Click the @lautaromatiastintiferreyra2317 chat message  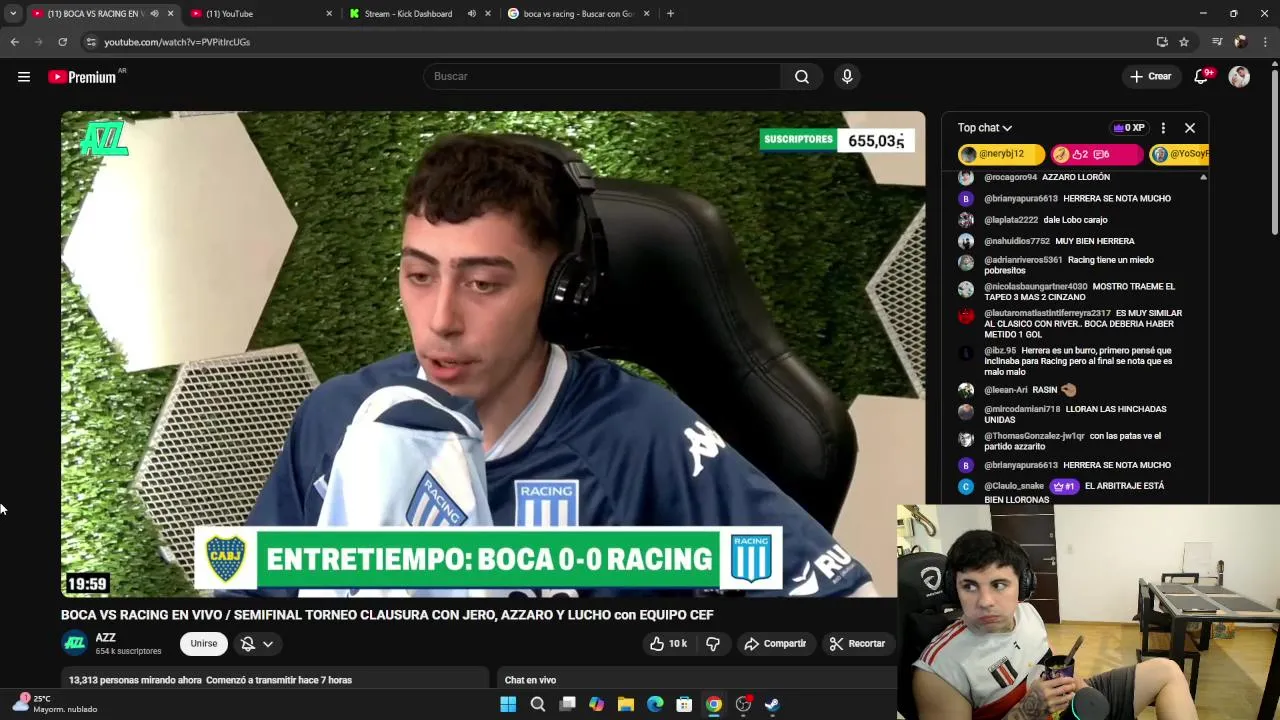tap(1083, 324)
